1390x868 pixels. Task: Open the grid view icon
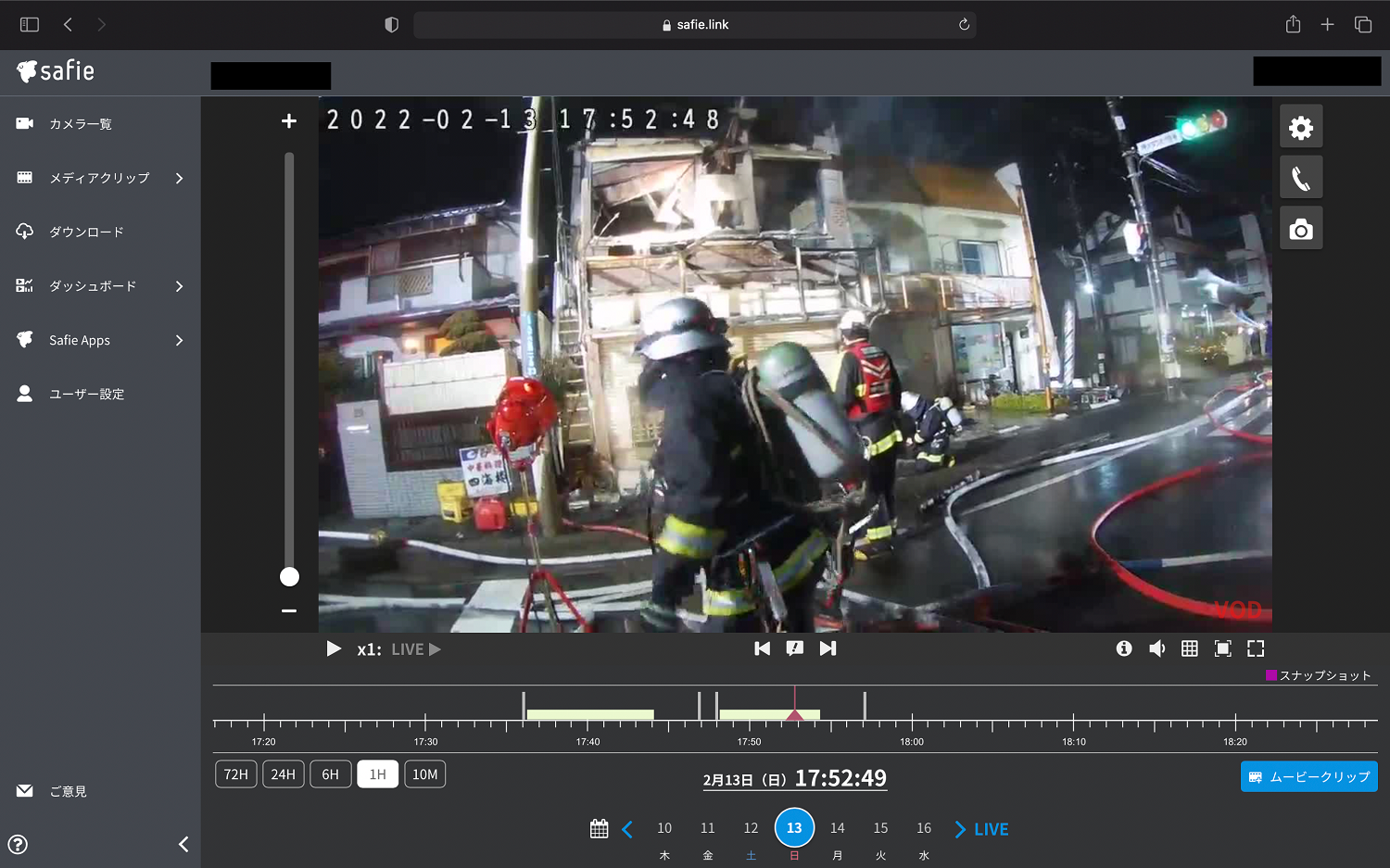pos(1189,648)
